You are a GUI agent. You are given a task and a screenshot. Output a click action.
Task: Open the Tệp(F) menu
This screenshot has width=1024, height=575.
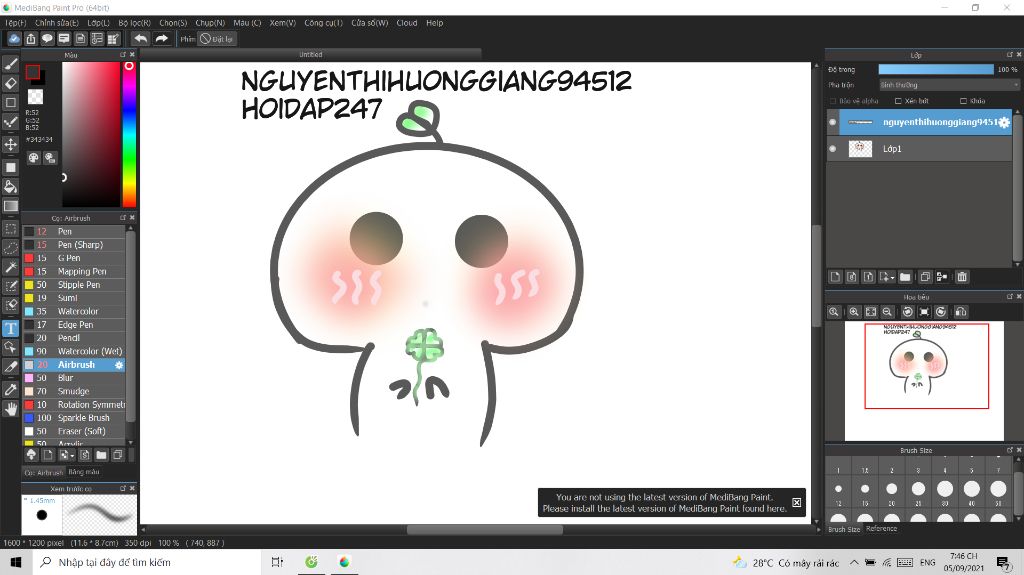point(15,23)
